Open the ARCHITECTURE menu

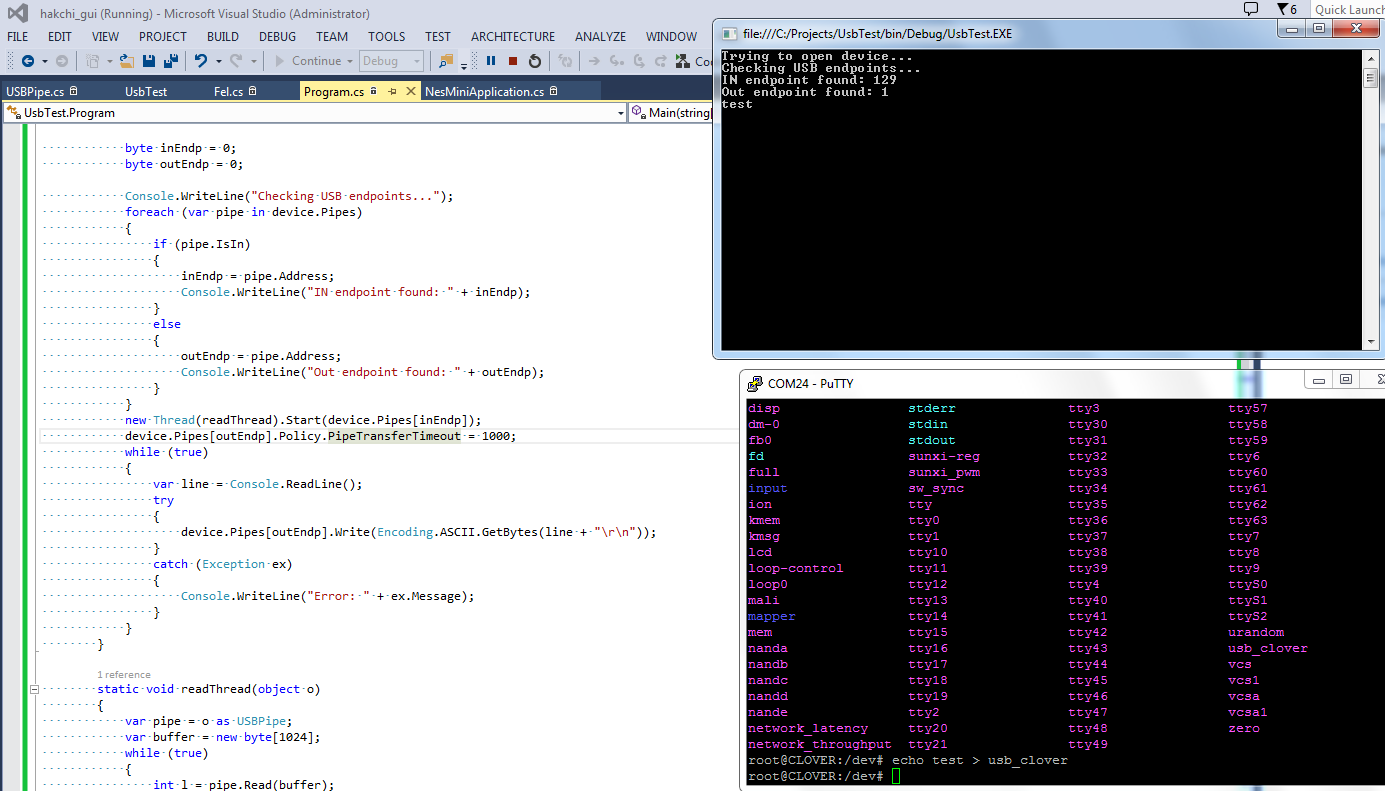tap(513, 36)
